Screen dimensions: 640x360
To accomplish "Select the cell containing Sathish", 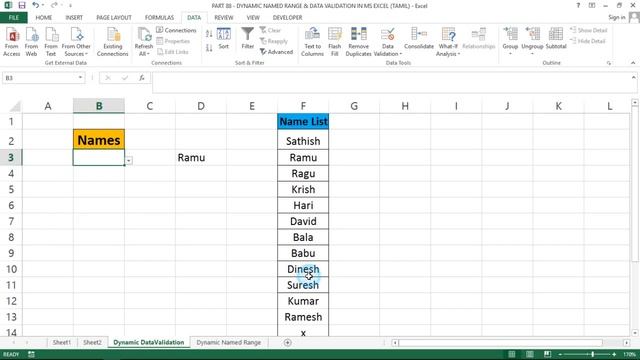I will [303, 141].
